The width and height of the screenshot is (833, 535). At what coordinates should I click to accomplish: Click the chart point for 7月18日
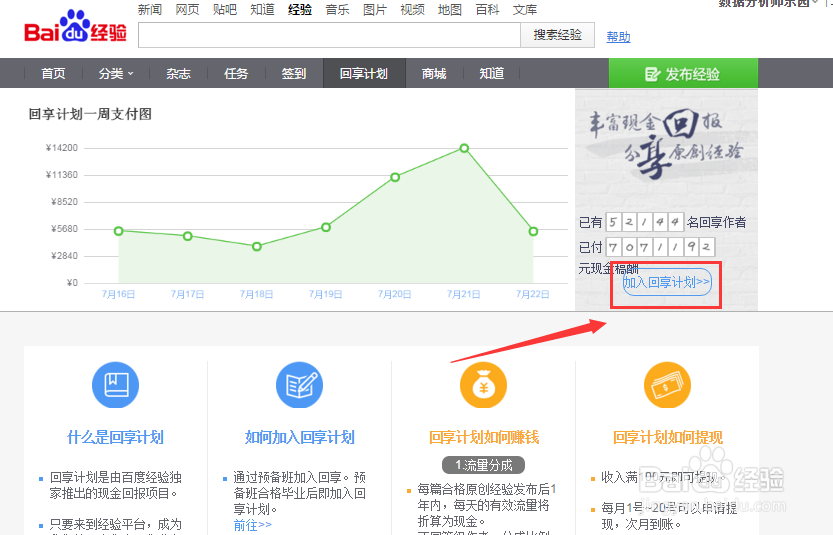[257, 247]
